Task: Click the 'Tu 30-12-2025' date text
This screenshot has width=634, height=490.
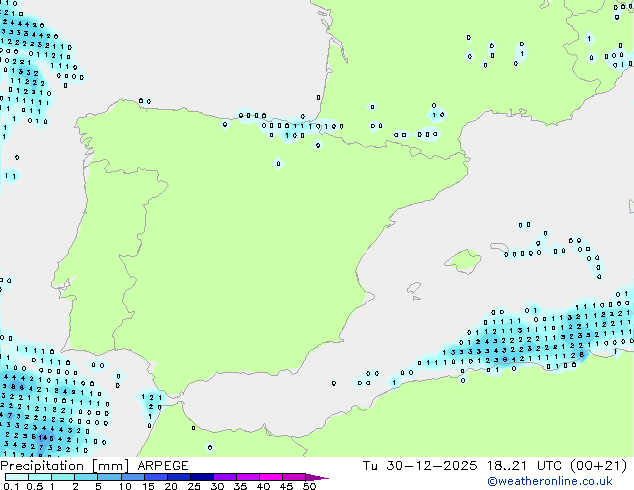Action: click(x=420, y=466)
